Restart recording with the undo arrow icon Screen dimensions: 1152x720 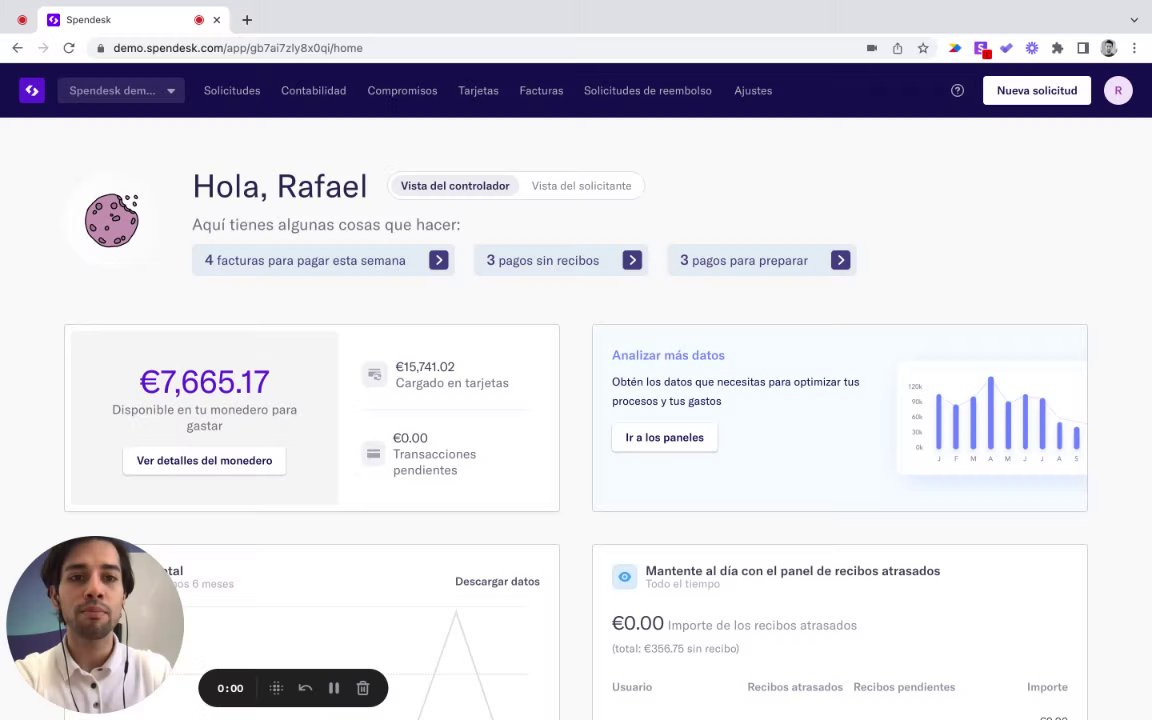305,688
